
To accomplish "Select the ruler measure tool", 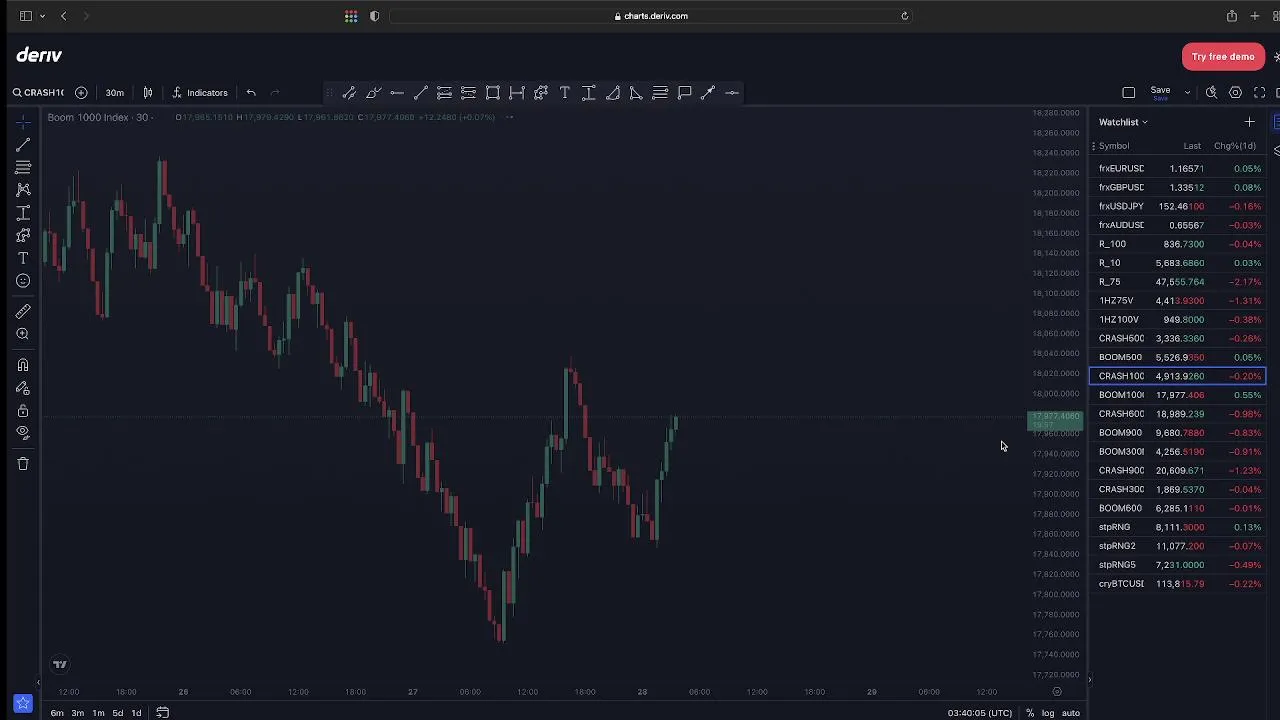I will 23,312.
